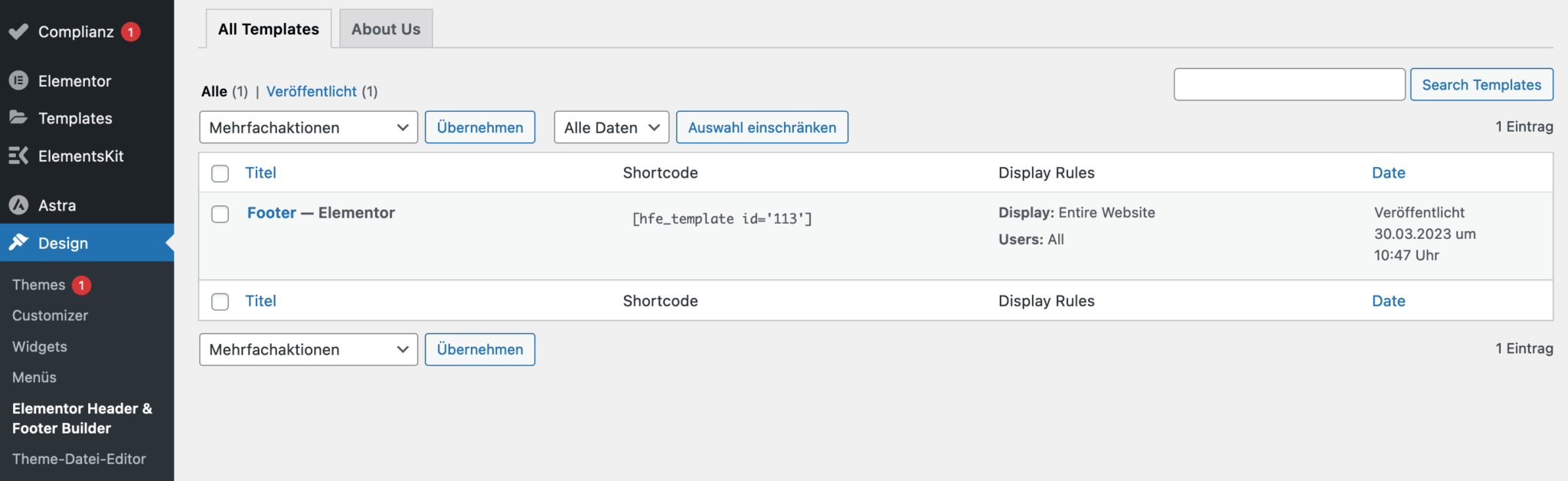Open the top Mehrfachaktionen dropdown
This screenshot has height=481, width=1568.
pos(308,127)
